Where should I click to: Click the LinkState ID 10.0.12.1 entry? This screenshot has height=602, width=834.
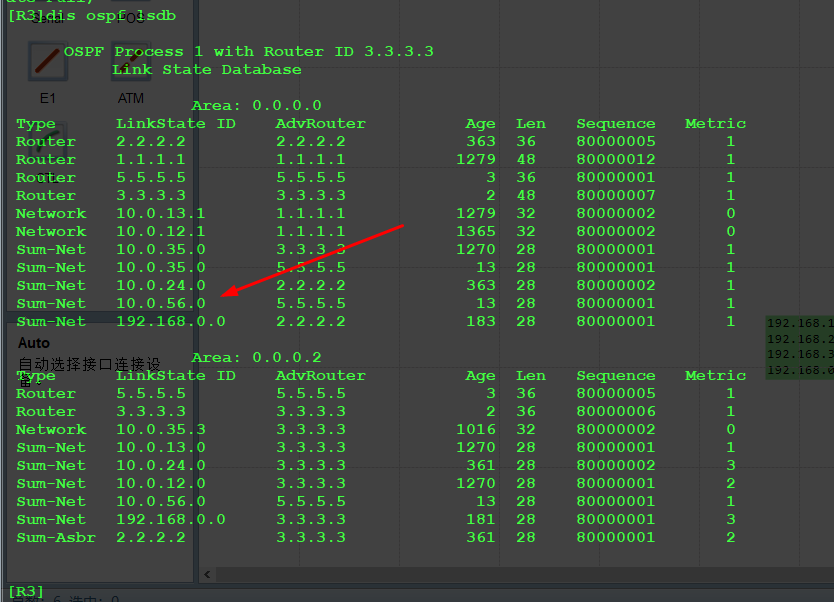click(161, 231)
